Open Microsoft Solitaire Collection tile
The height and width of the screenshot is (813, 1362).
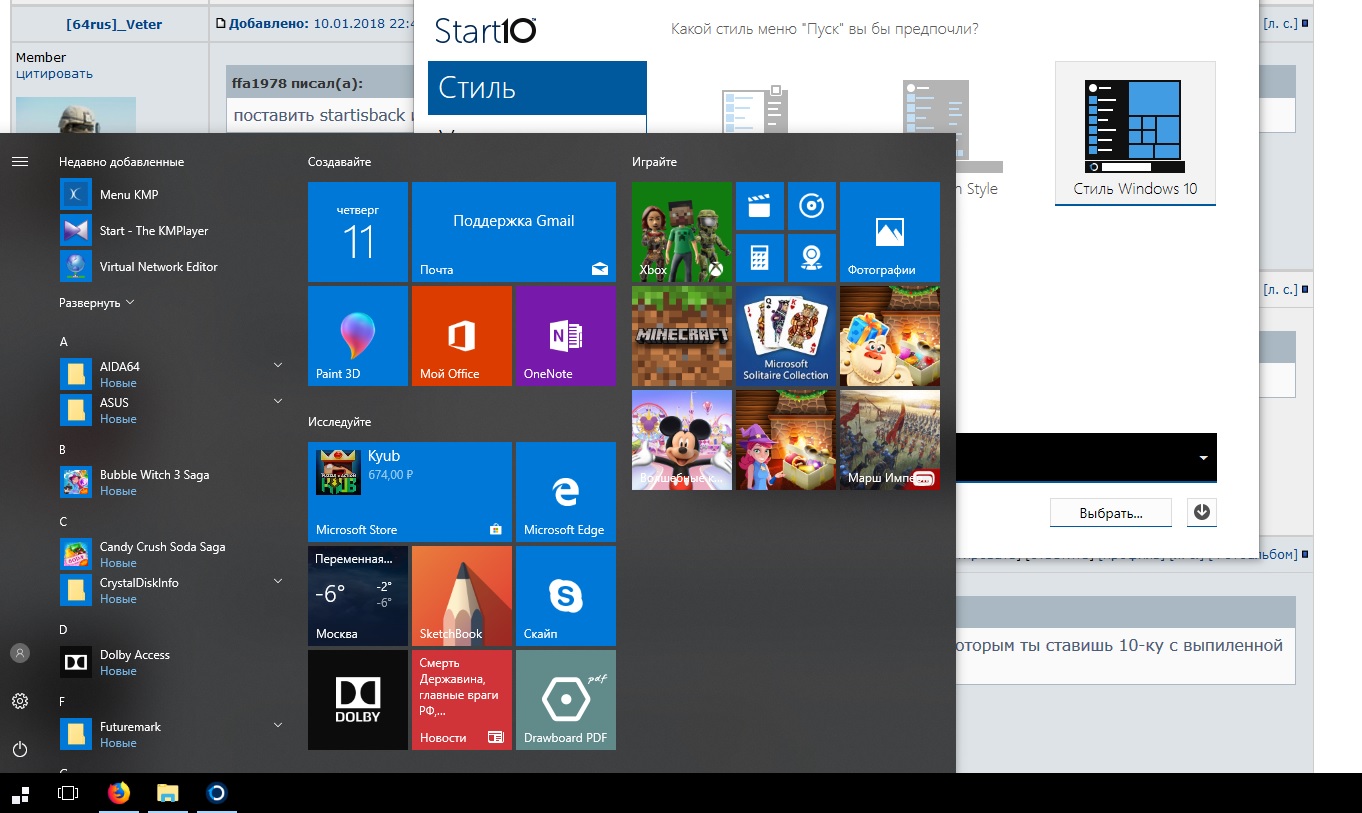click(x=786, y=336)
